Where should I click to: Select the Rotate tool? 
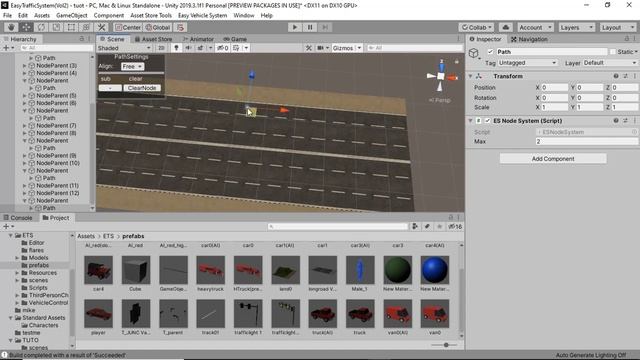pos(41,27)
